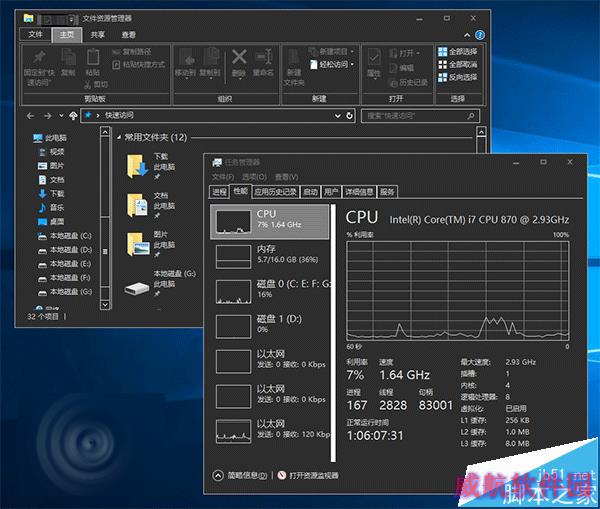Select 桌面 in navigation pane
This screenshot has width=600, height=509.
point(52,222)
